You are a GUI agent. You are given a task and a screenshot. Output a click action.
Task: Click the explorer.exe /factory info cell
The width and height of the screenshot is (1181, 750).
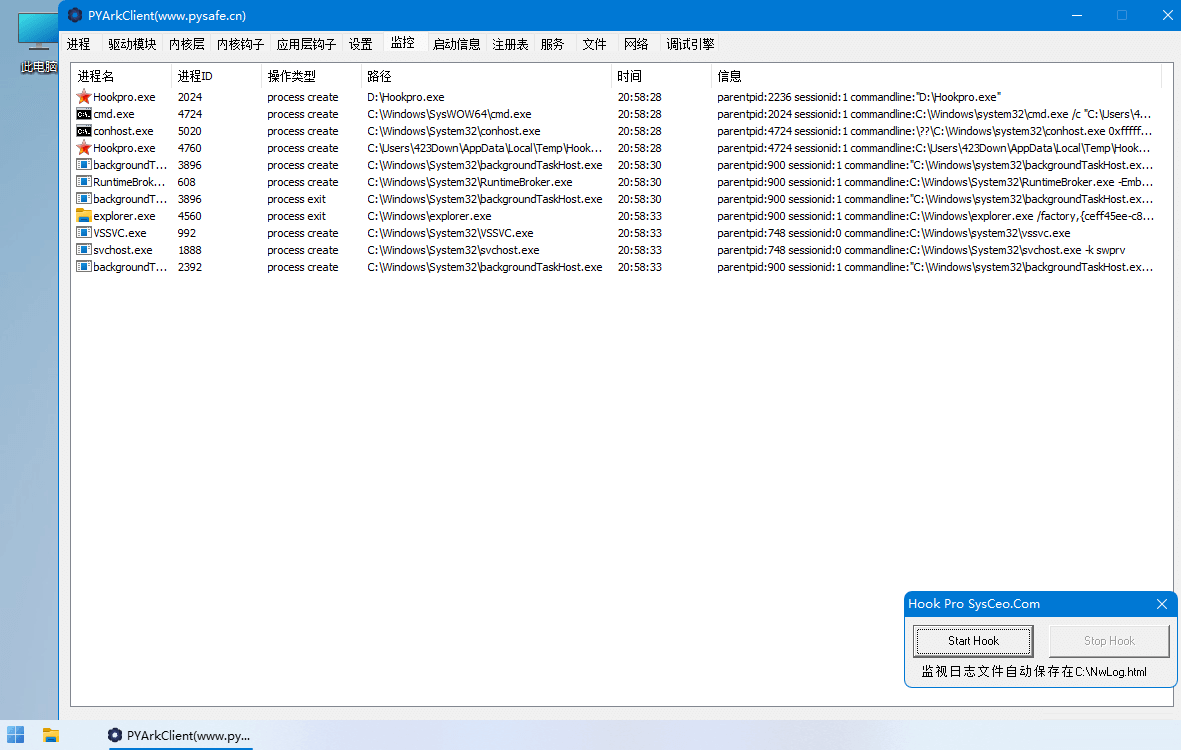(935, 216)
